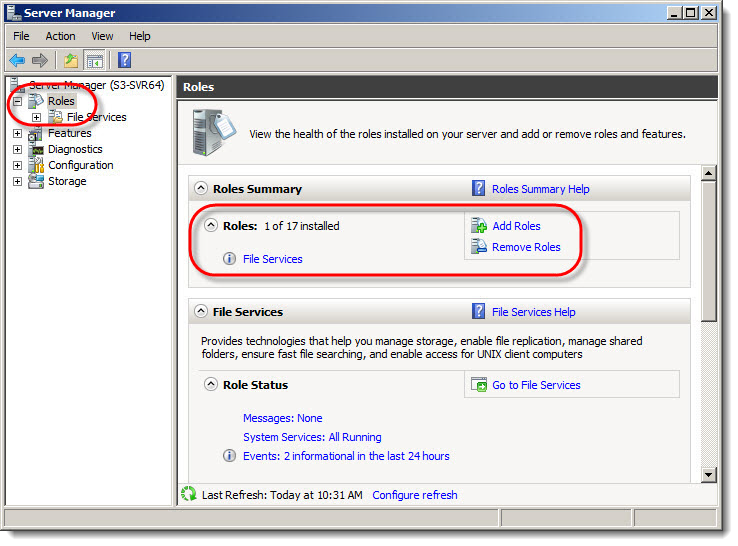This screenshot has width=738, height=546.
Task: Click the Server Manager title bar icon
Action: pos(14,13)
